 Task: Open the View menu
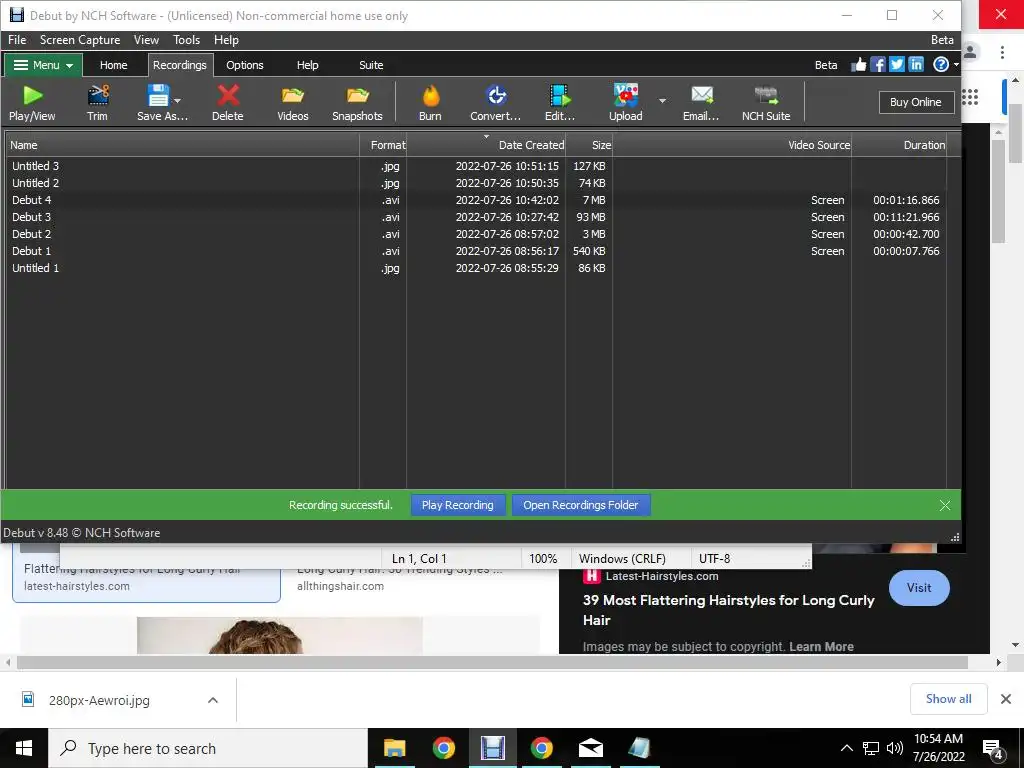coord(146,40)
